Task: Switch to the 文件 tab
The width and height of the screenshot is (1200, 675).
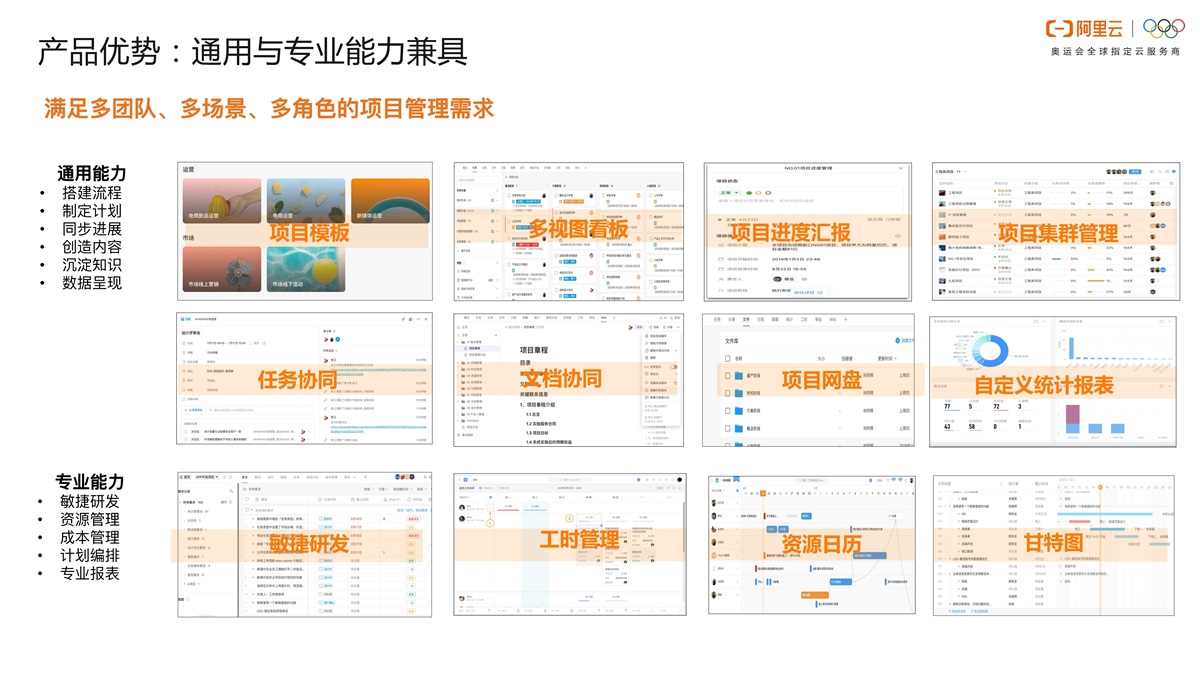Action: click(x=745, y=319)
